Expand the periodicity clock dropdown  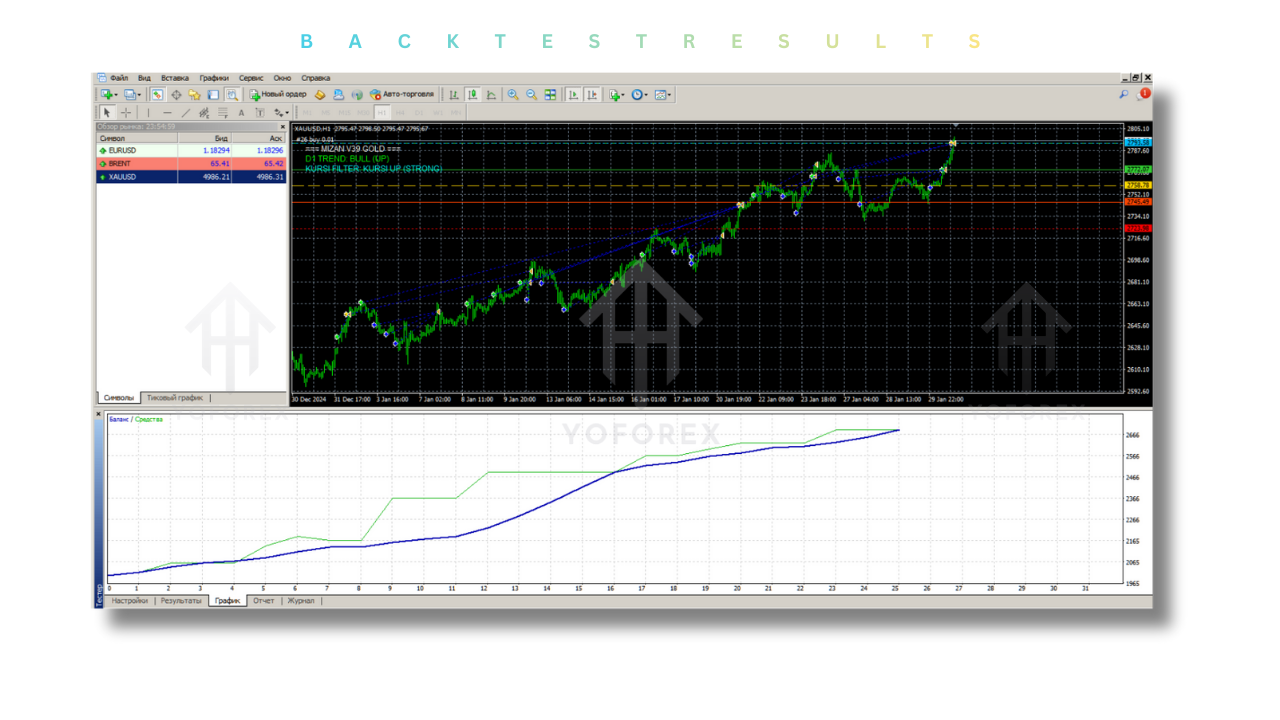tap(648, 95)
